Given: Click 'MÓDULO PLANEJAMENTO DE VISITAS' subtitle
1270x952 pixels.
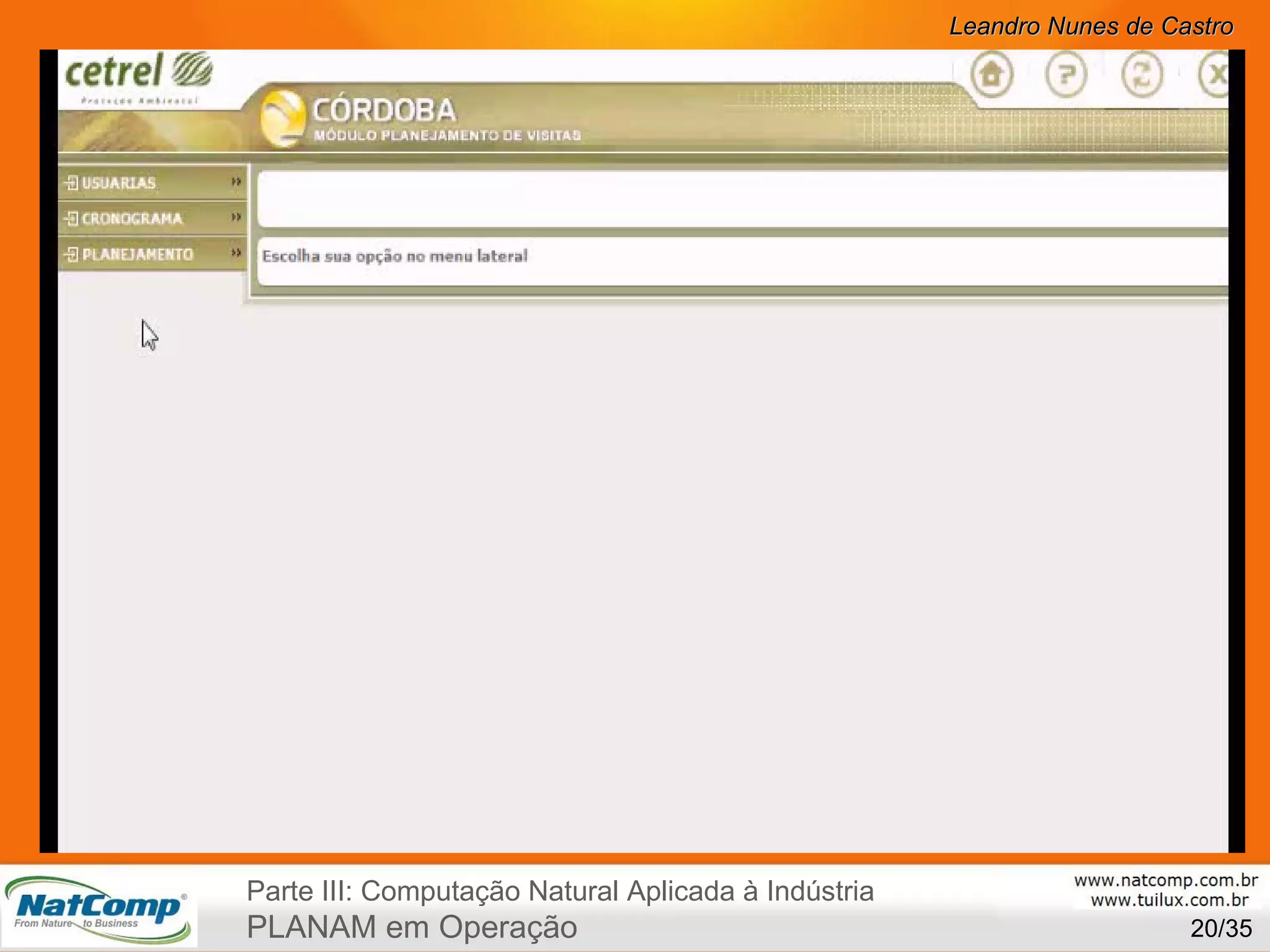Looking at the screenshot, I should click(447, 135).
